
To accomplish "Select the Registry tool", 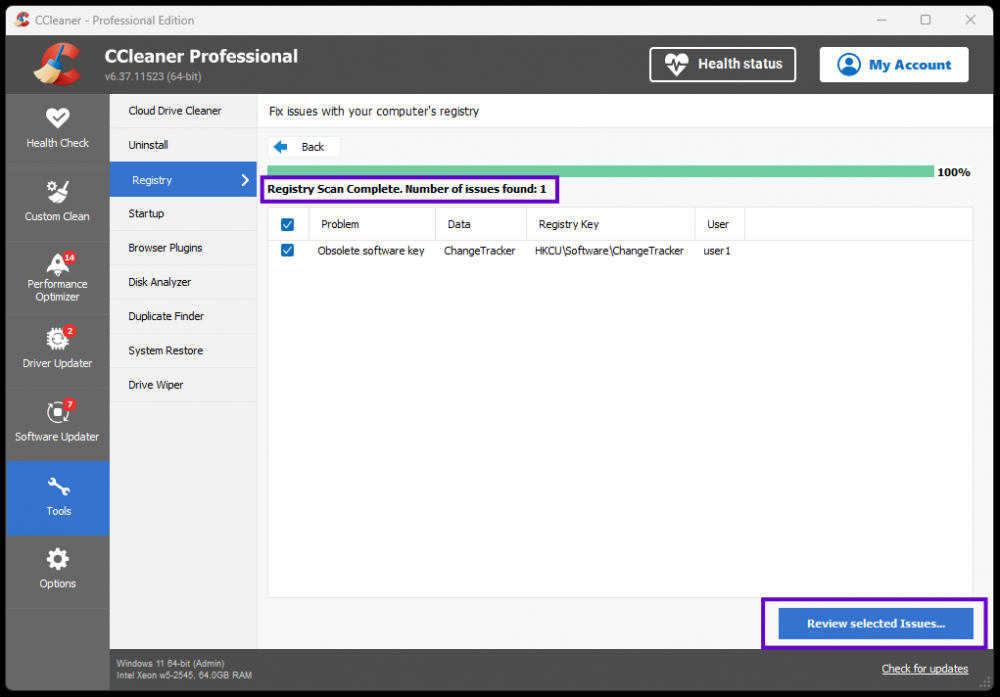I will coord(183,180).
